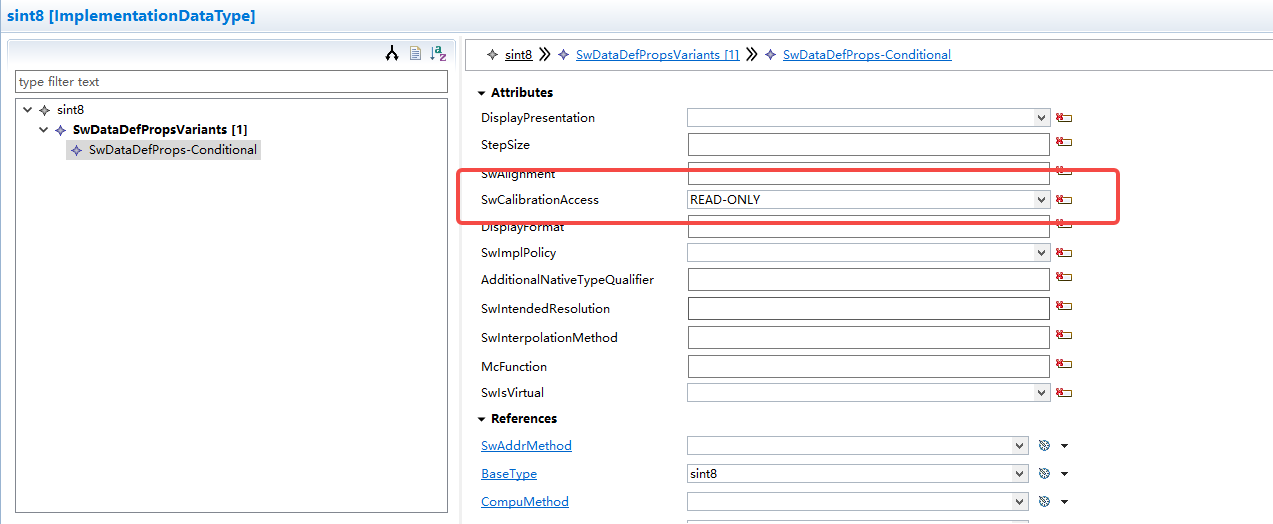Select SwDataDefPropsVariants [1] in the tree
Viewport: 1273px width, 524px height.
(x=160, y=130)
